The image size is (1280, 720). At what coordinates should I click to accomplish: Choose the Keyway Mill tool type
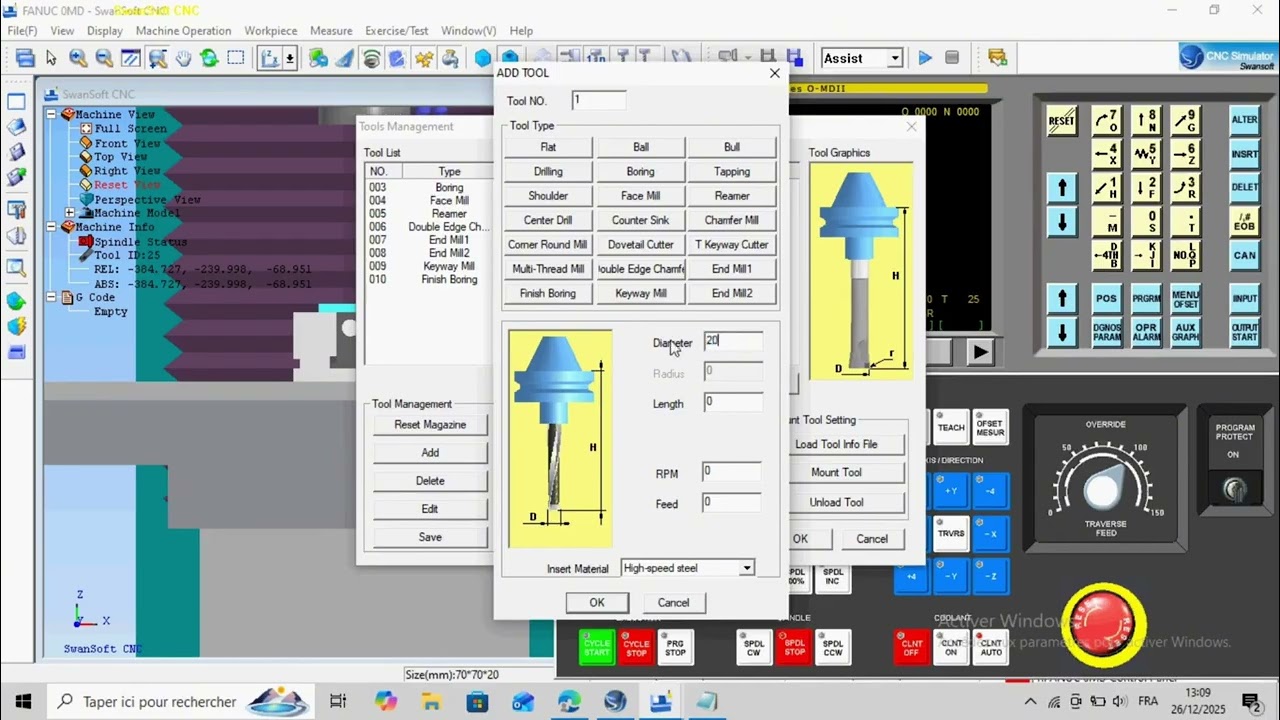point(640,293)
